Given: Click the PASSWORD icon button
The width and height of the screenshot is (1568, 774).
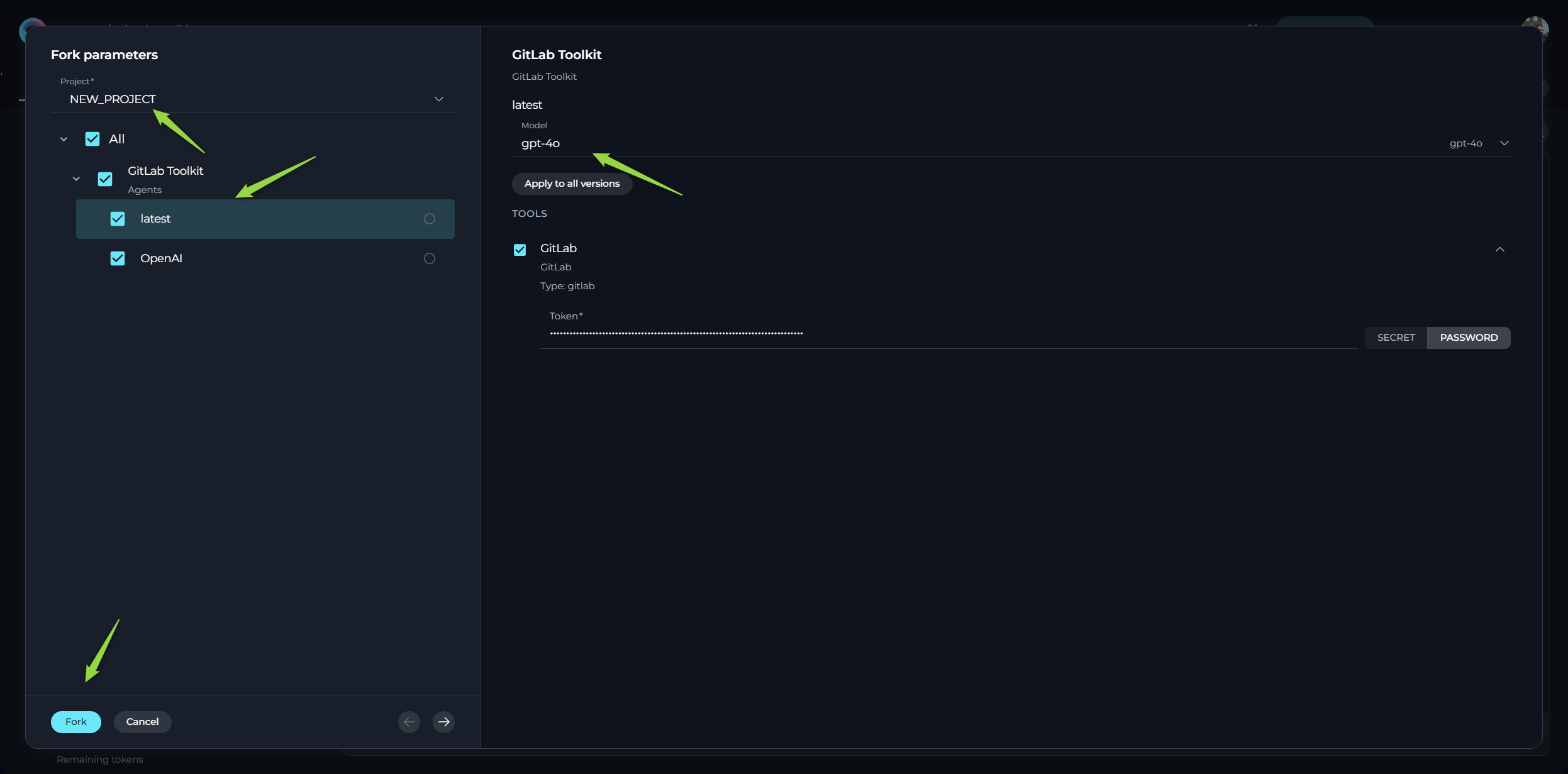Looking at the screenshot, I should tap(1467, 337).
